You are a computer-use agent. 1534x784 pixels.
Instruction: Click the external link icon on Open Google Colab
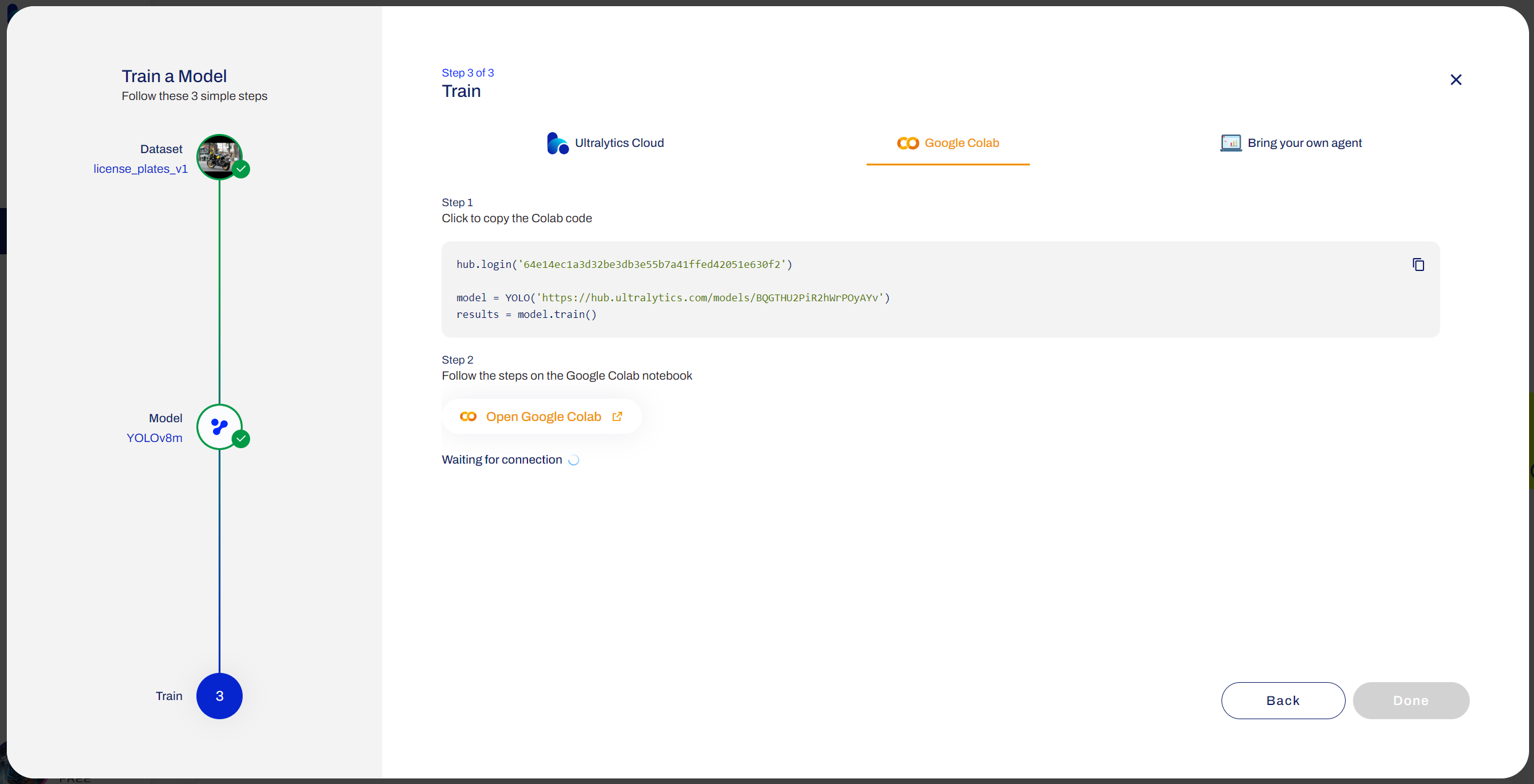click(617, 417)
